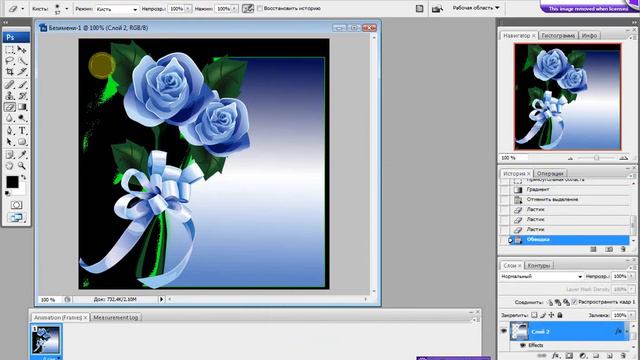Open the Режим eraser mode dropdown
640x360 pixels.
tap(117, 9)
